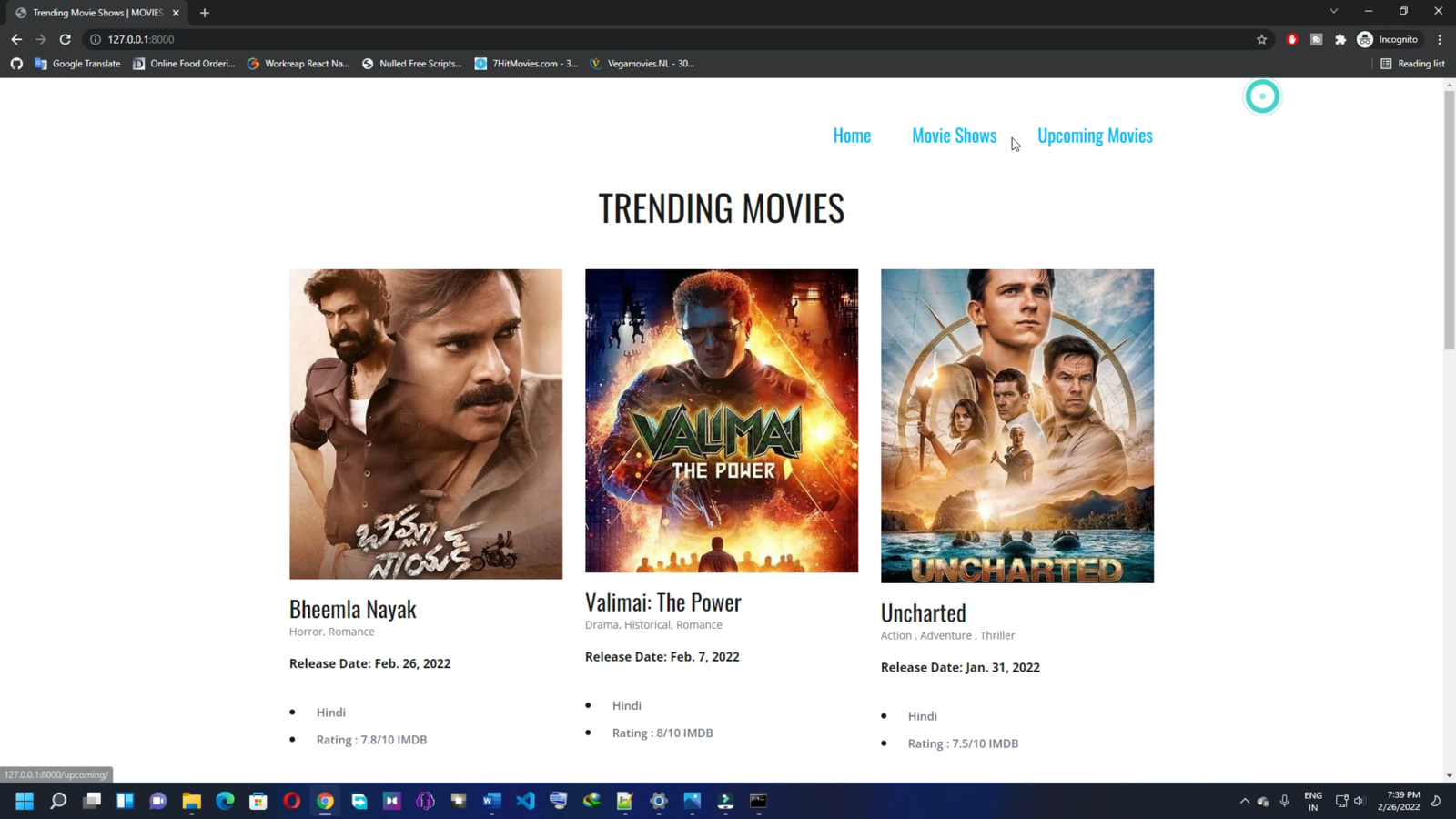The image size is (1456, 819).
Task: Switch to Google Chrome in taskbar
Action: (325, 801)
